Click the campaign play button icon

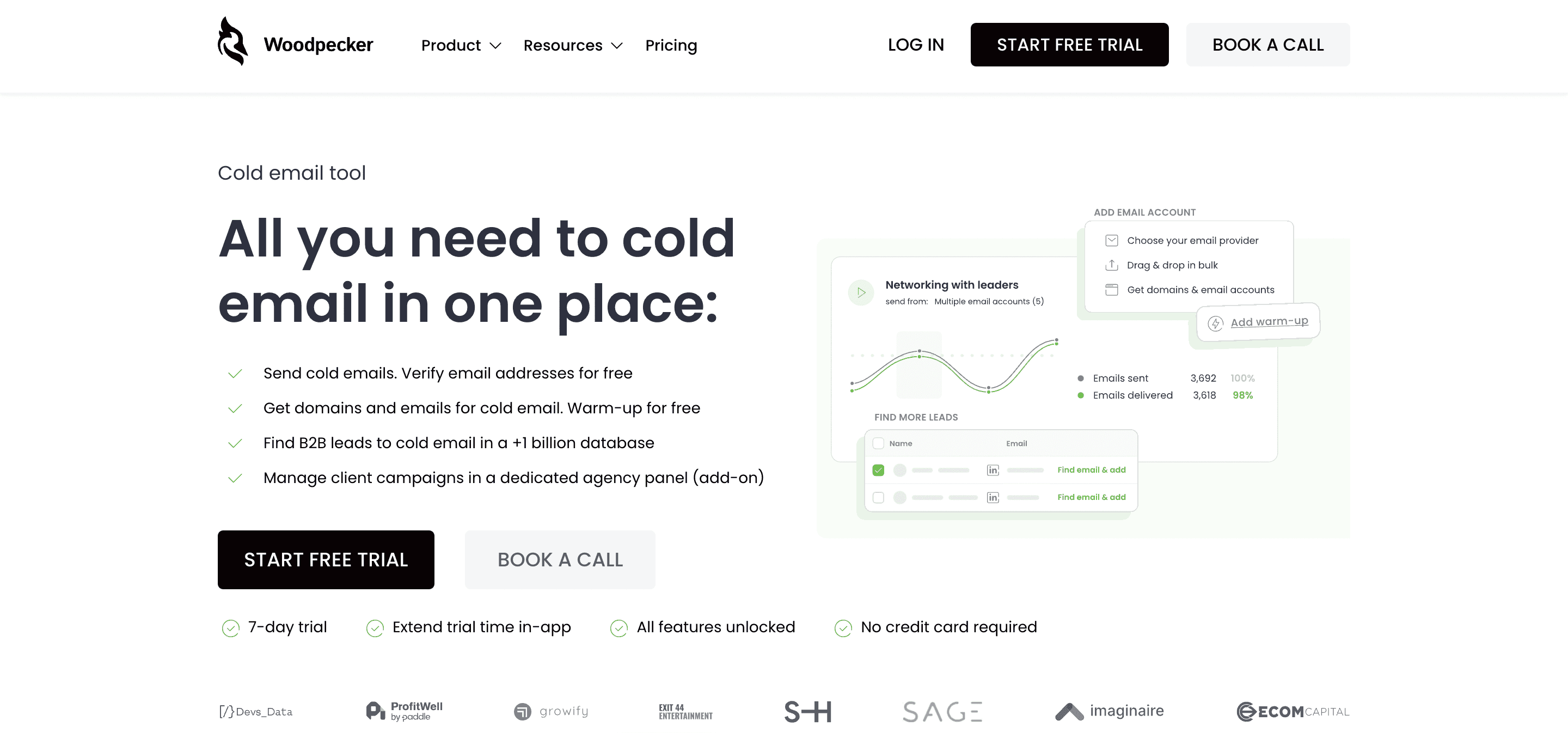tap(861, 292)
